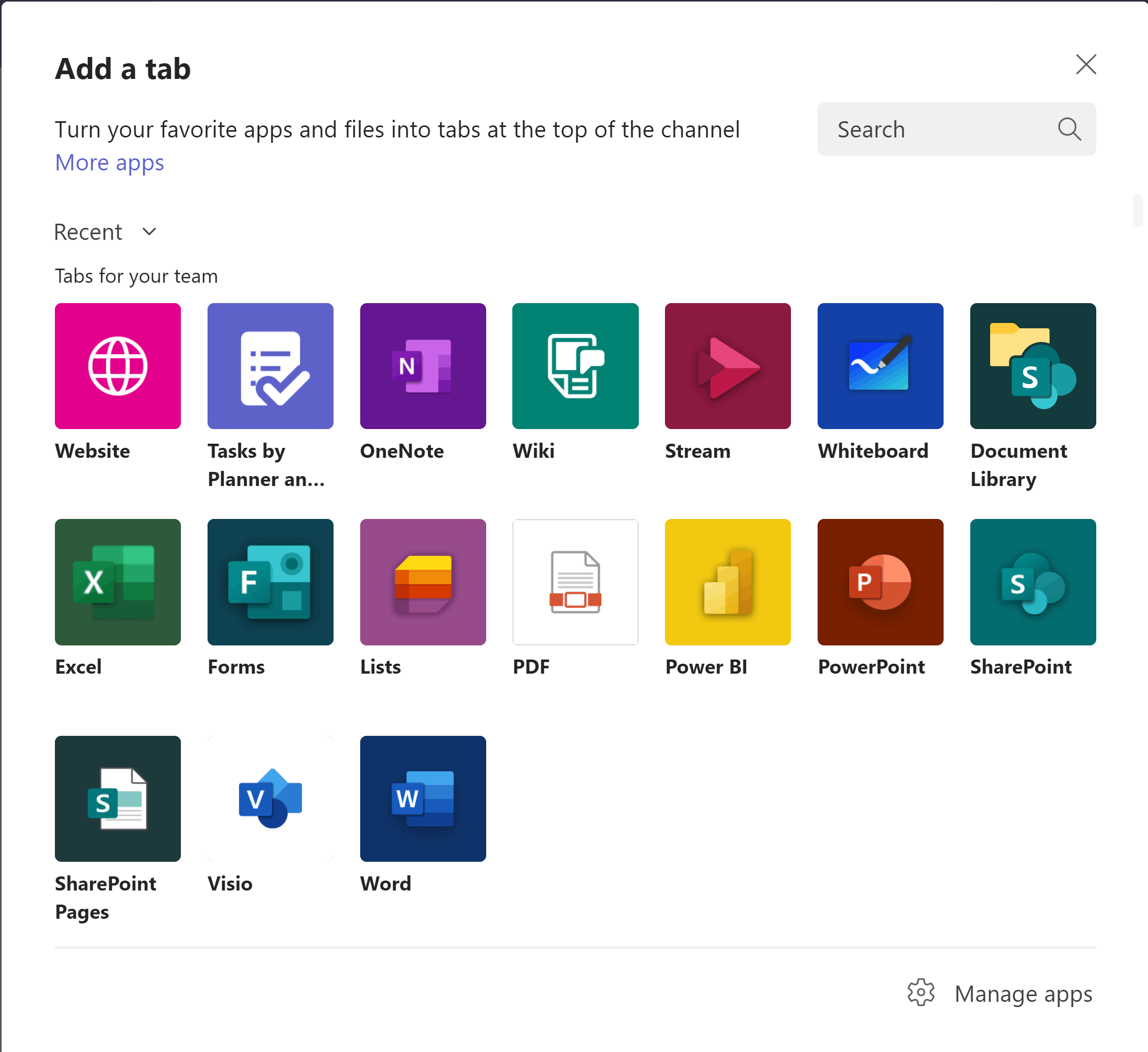1148x1052 pixels.
Task: Focus the Search input field
Action: click(x=957, y=129)
